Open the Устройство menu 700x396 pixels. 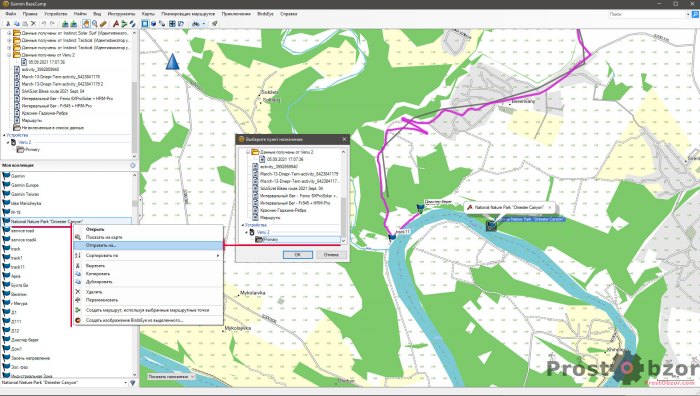click(55, 14)
